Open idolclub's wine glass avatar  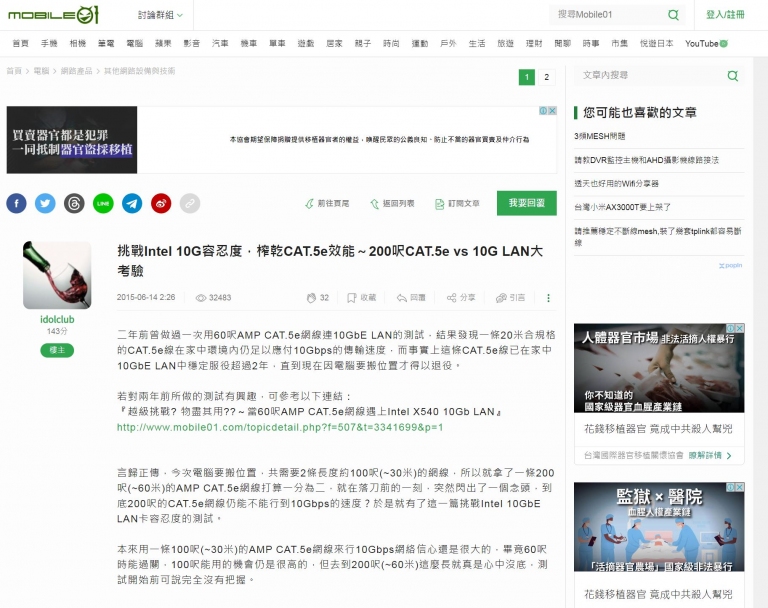(x=57, y=275)
